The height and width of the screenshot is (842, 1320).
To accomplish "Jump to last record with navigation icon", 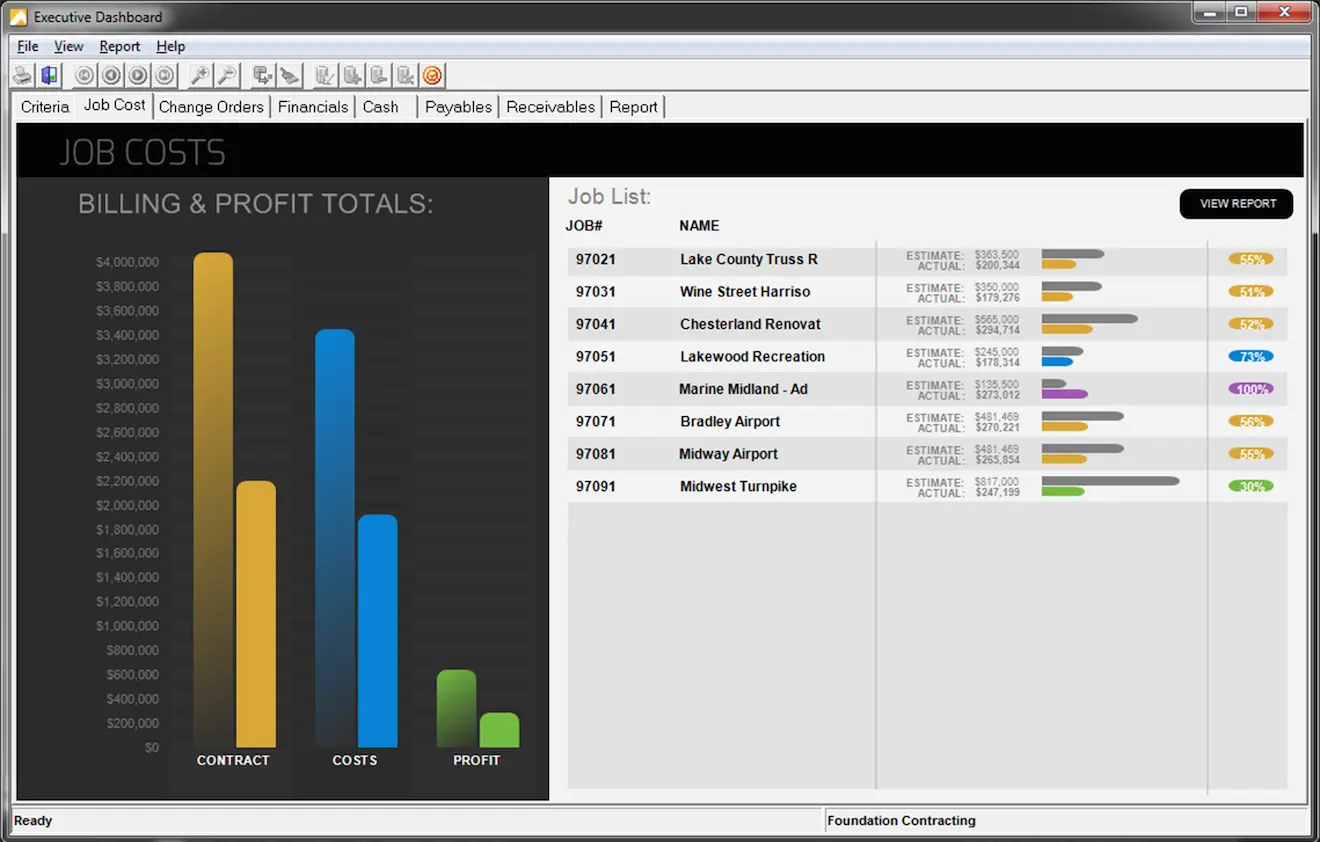I will tap(163, 75).
